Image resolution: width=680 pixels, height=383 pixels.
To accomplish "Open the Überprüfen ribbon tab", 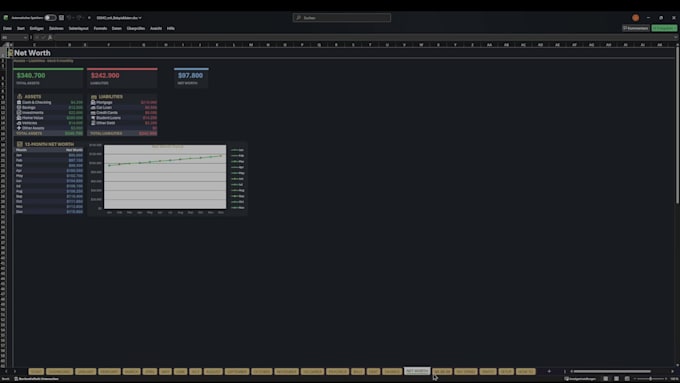I will 136,28.
